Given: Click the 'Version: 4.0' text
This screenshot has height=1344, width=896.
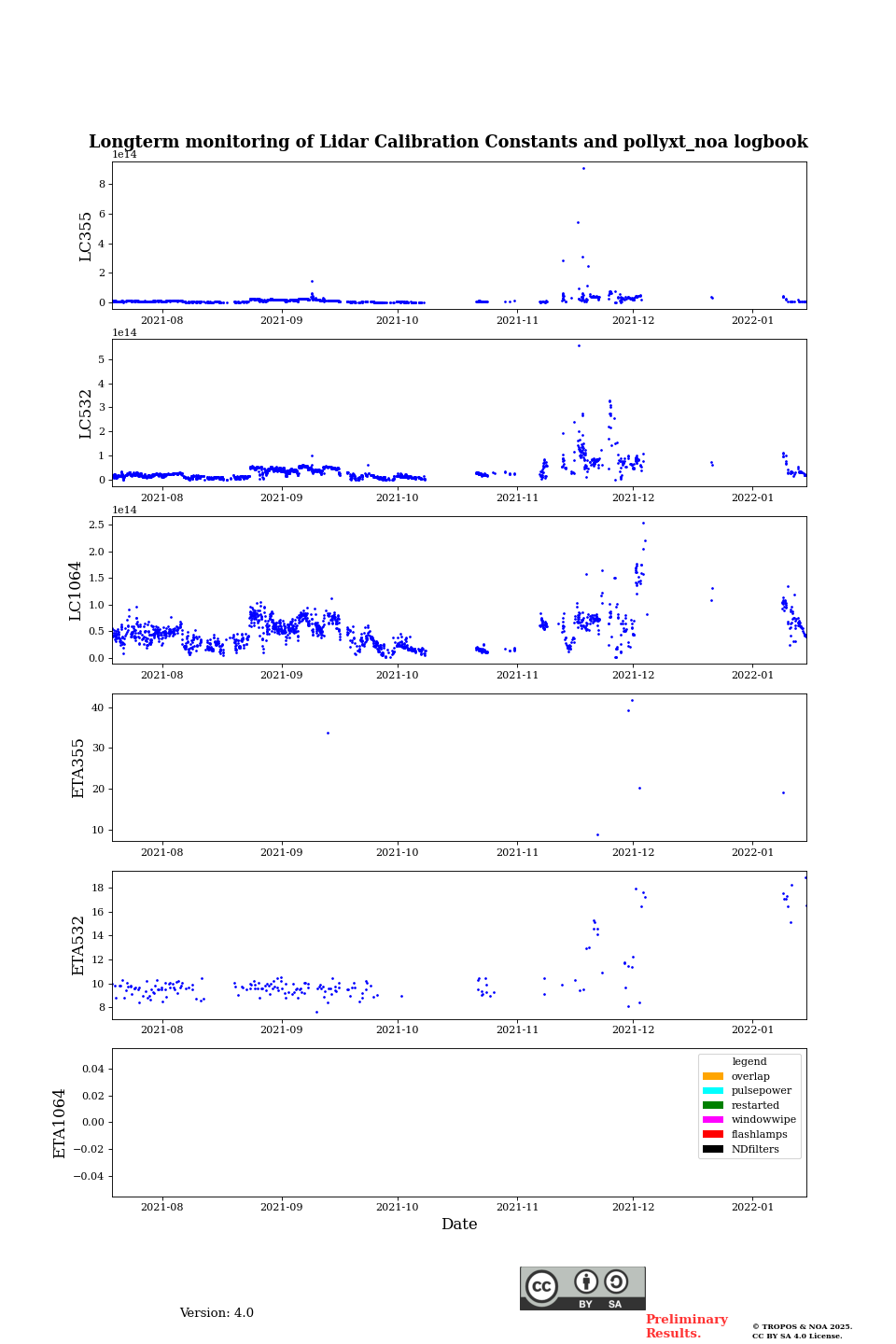Looking at the screenshot, I should coord(217,1313).
